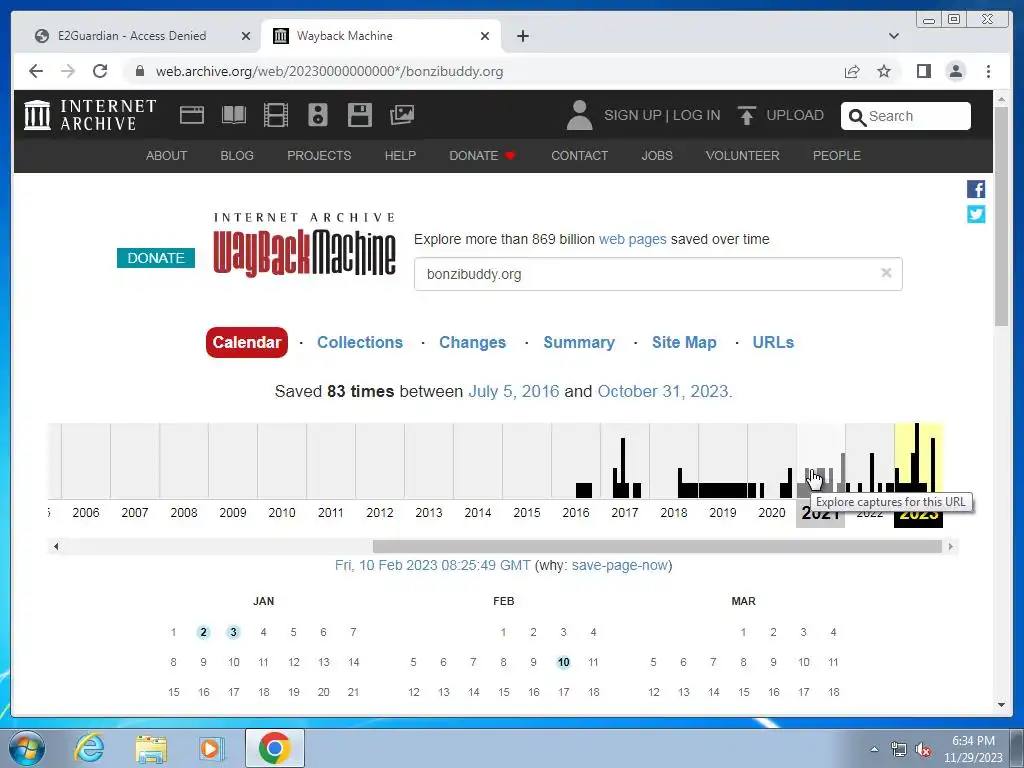This screenshot has height=768, width=1024.
Task: Open January 2 capture in calendar
Action: click(x=203, y=632)
